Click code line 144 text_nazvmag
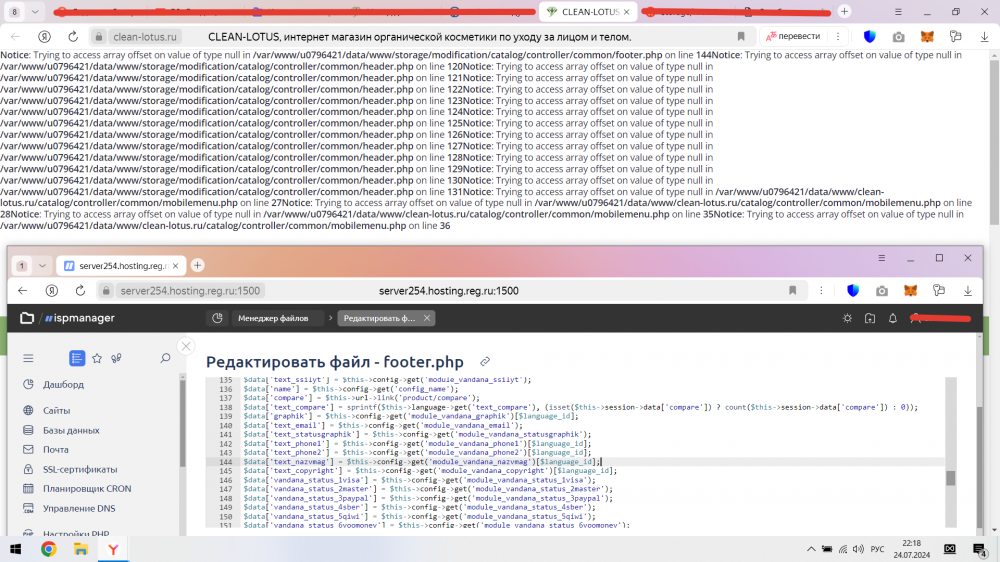The height and width of the screenshot is (562, 1000). click(421, 462)
